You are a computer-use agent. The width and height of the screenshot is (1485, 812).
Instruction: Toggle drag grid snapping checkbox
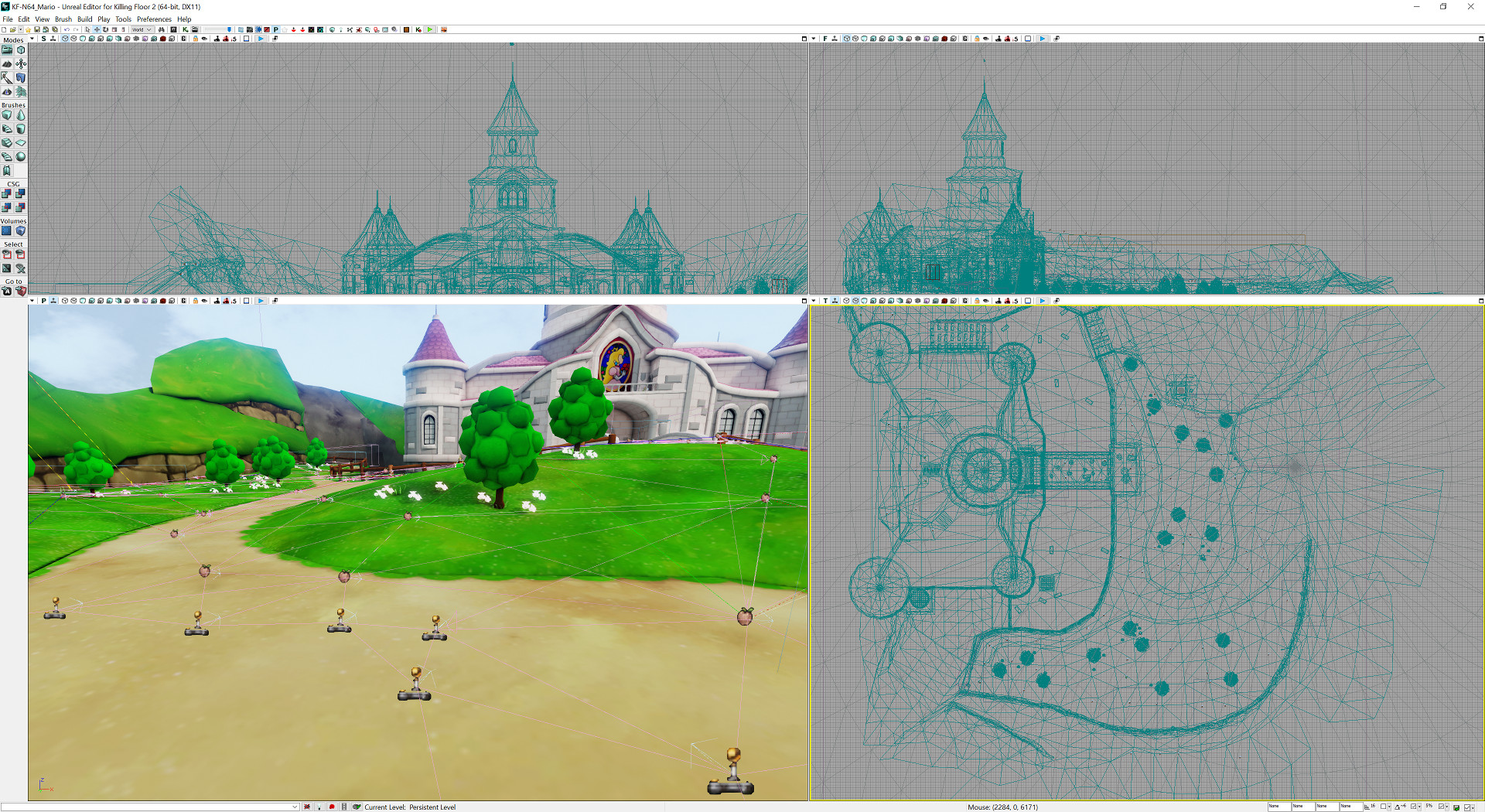[1383, 807]
